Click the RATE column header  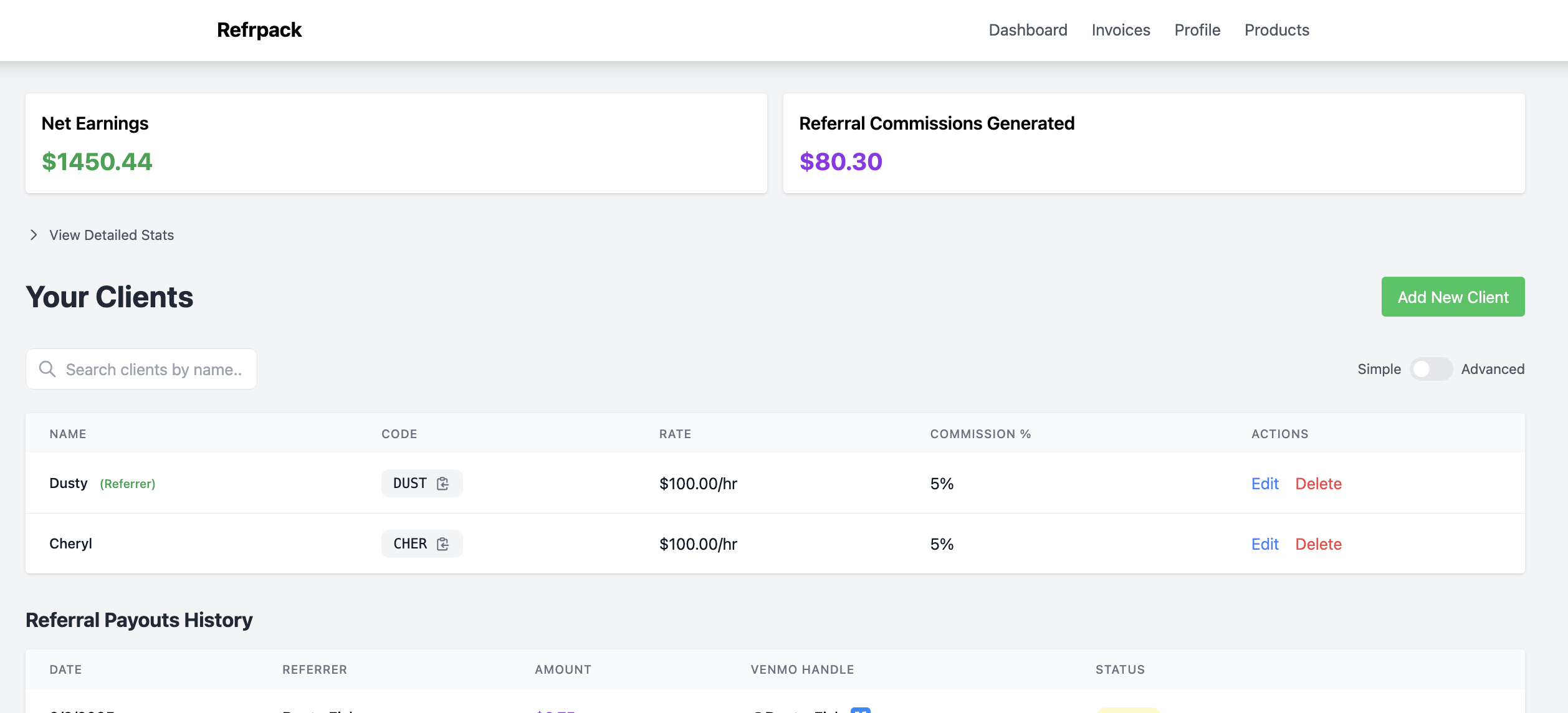tap(675, 434)
